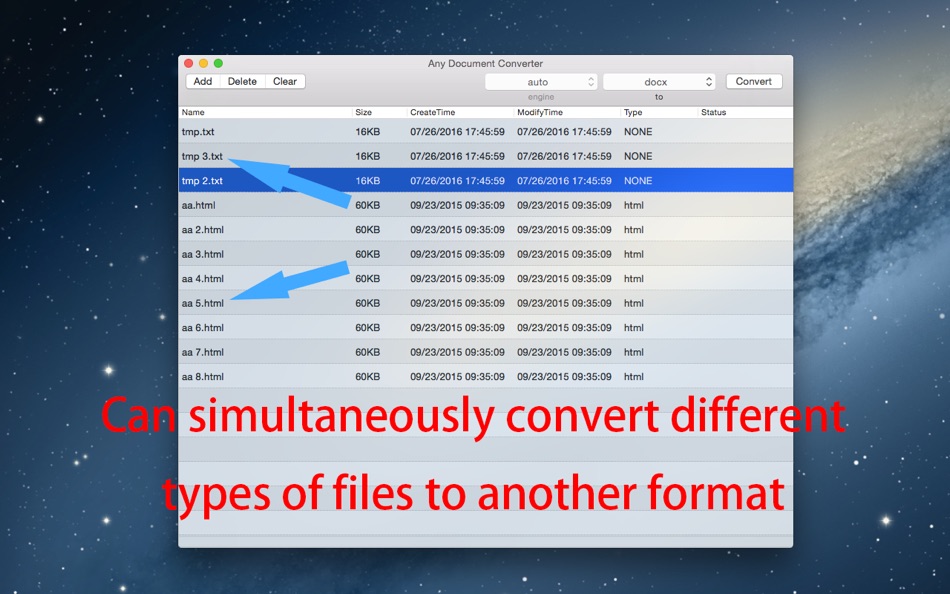Screen dimensions: 950x594
Task: Select the tmp 2.txt file row
Action: click(x=485, y=181)
